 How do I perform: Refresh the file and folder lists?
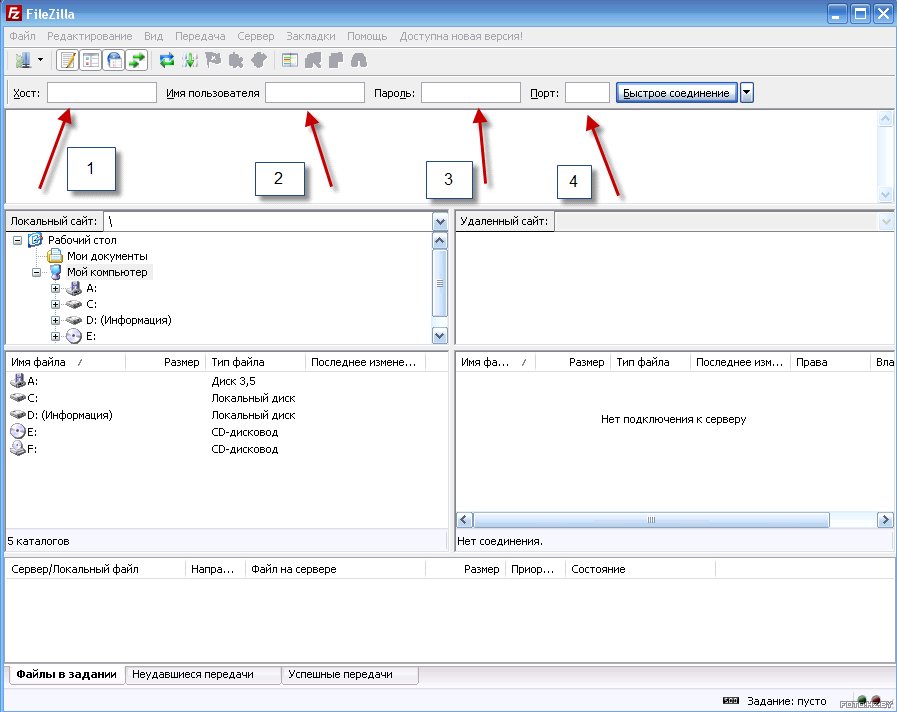click(166, 60)
